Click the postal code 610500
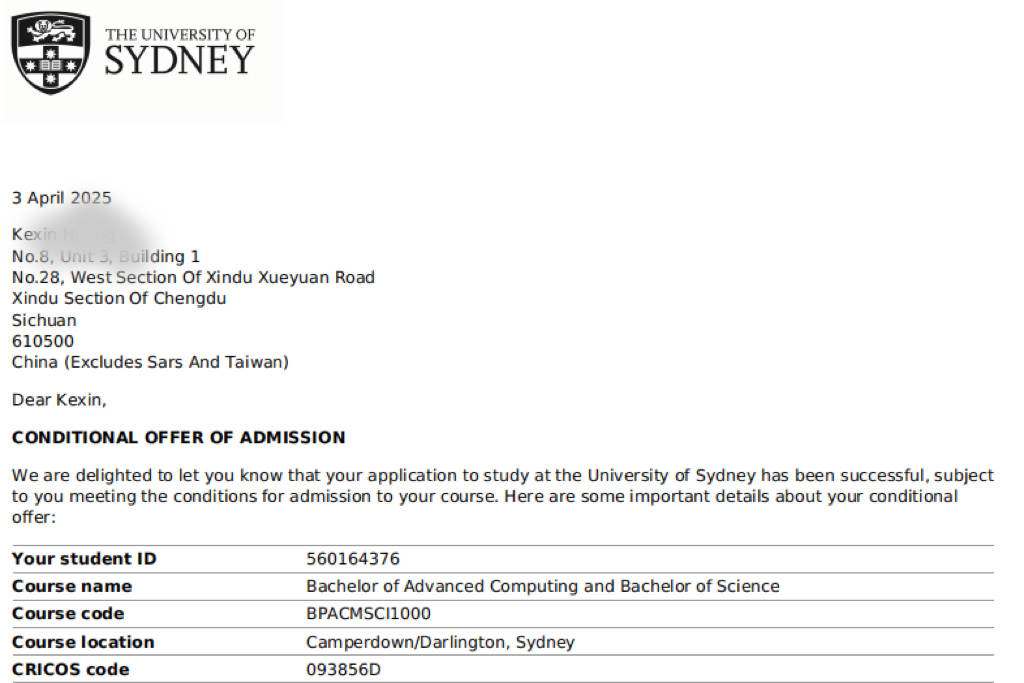Screen dimensions: 1024x683 coord(43,341)
